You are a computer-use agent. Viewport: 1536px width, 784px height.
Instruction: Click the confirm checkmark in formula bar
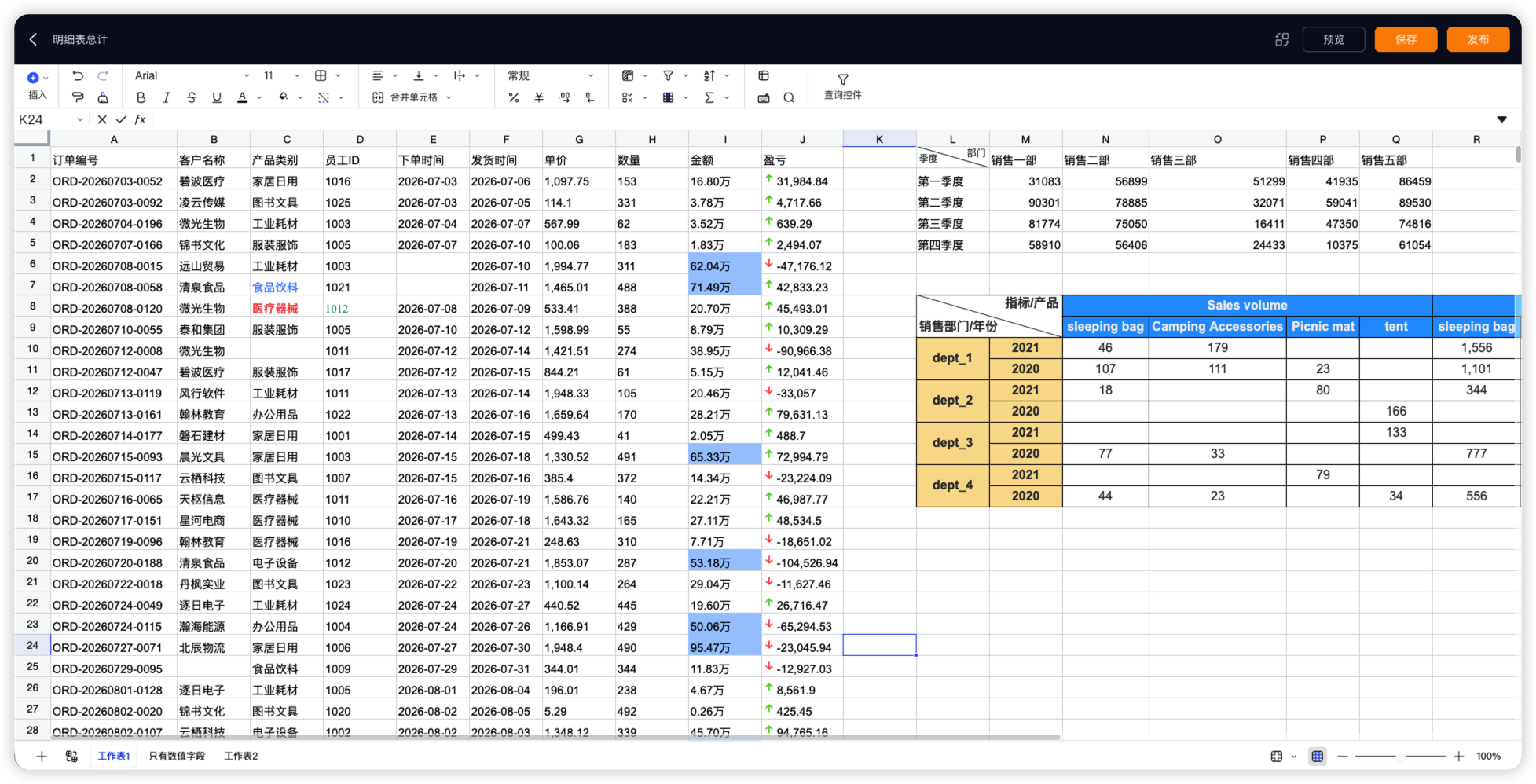point(121,119)
